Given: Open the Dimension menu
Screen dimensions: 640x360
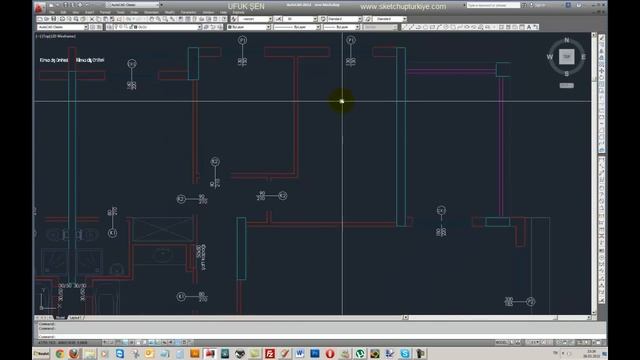Looking at the screenshot, I should point(151,12).
